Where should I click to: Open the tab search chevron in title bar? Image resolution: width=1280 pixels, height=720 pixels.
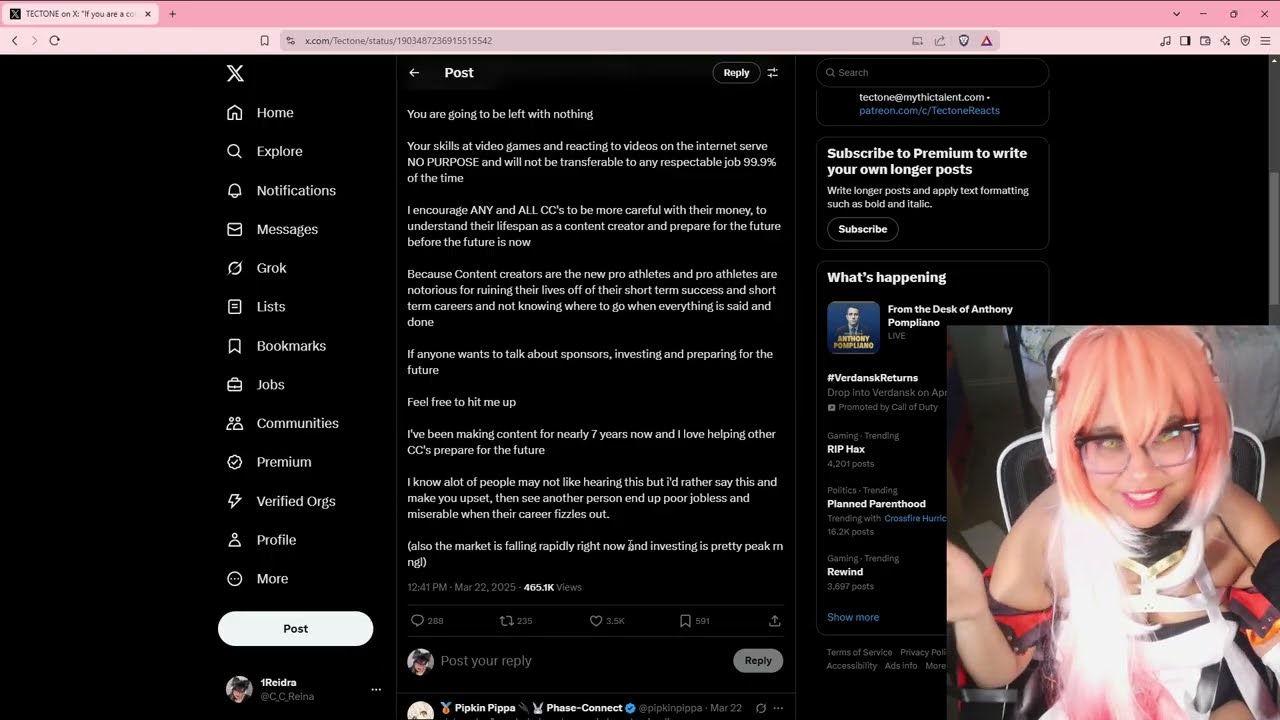[x=1176, y=14]
